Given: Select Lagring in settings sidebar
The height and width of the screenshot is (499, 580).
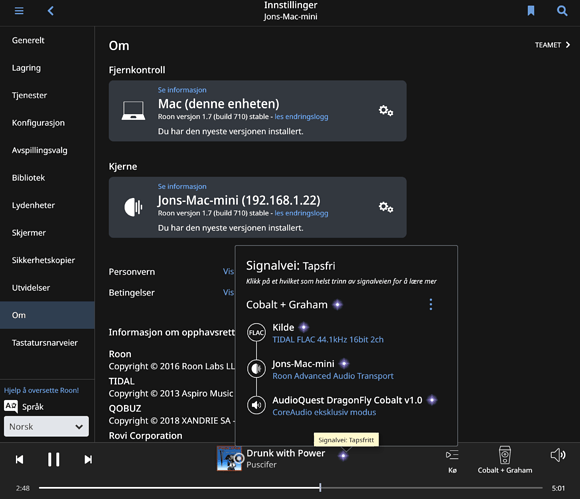Looking at the screenshot, I should tap(26, 68).
